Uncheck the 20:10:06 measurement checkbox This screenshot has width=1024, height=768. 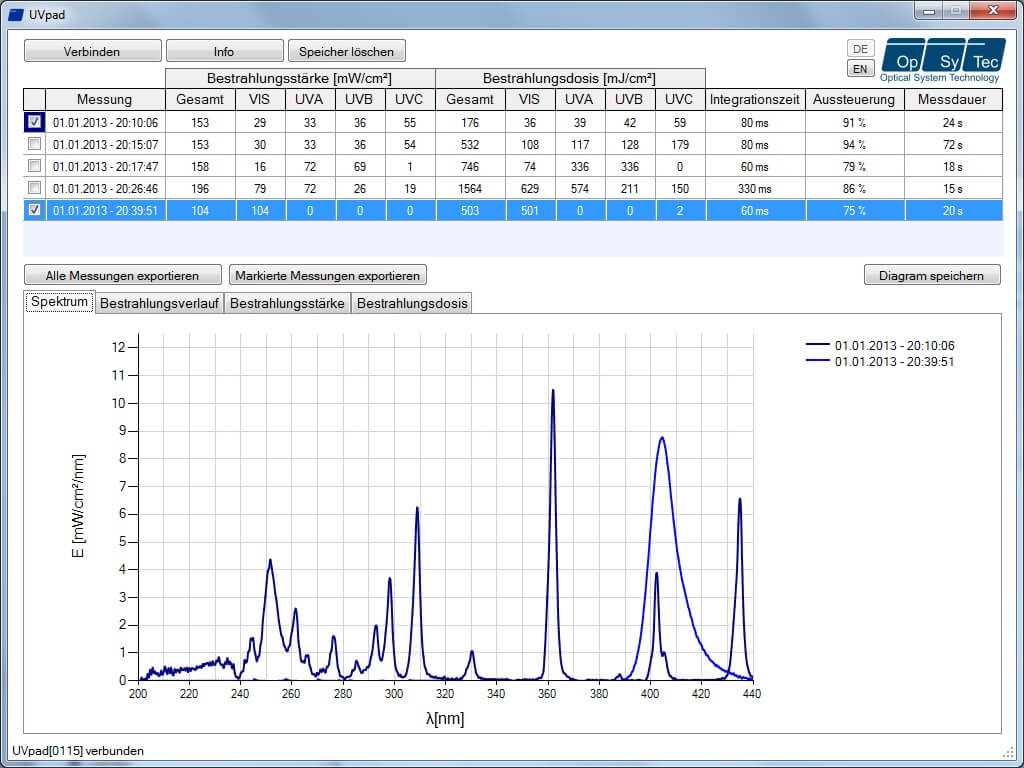[x=34, y=121]
